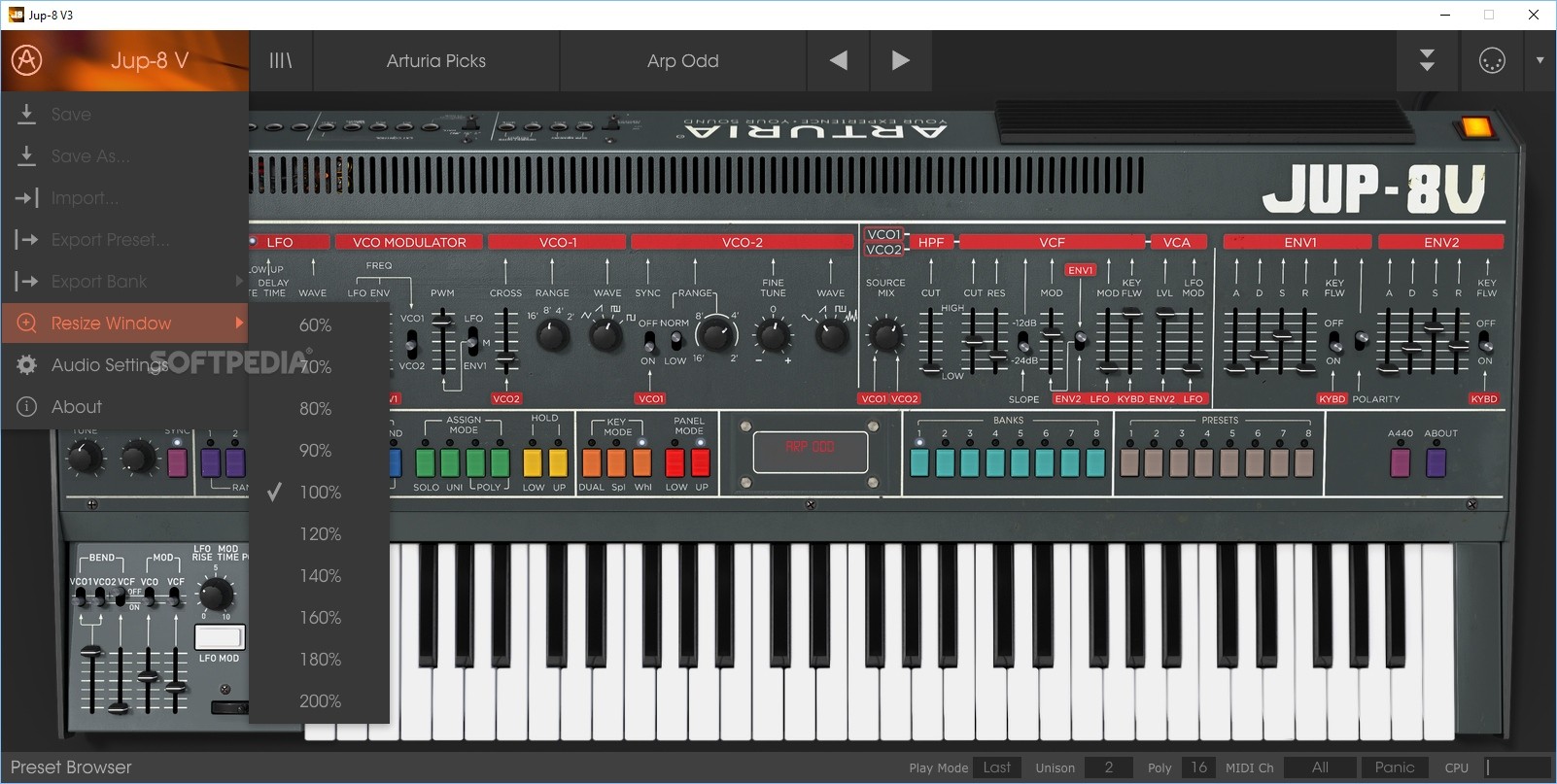Toggle ENV2 Key Follow off/on switch
1557x784 pixels.
tap(1485, 342)
